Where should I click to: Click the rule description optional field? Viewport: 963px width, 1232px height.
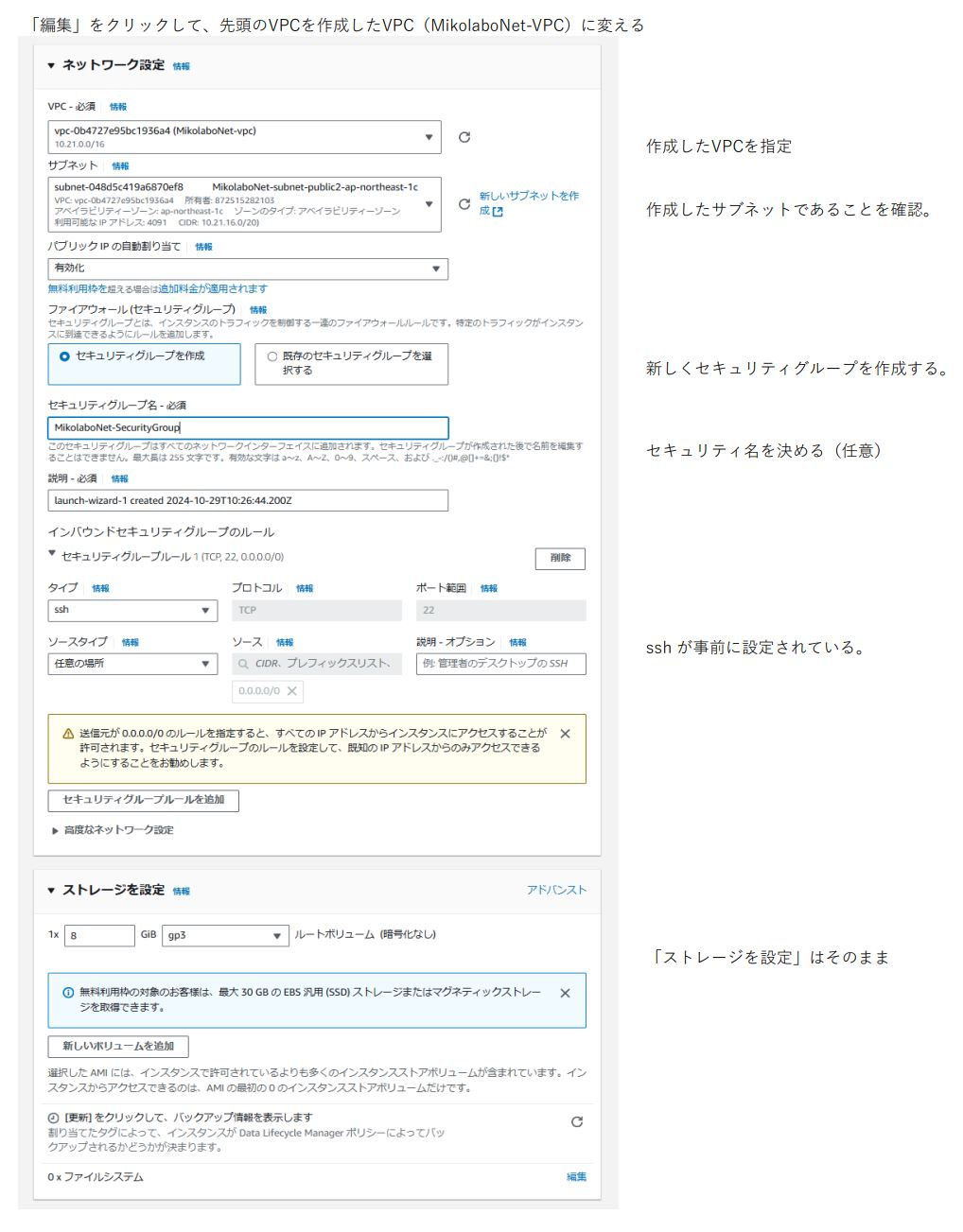click(x=501, y=664)
